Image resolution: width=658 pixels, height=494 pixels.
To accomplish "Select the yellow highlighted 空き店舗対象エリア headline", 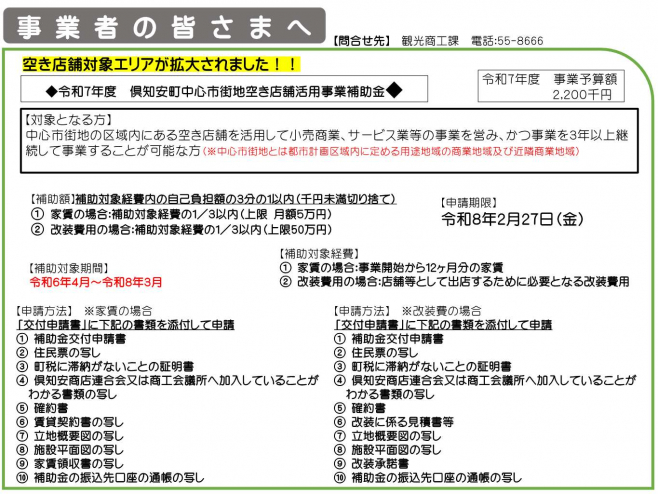I will [160, 64].
